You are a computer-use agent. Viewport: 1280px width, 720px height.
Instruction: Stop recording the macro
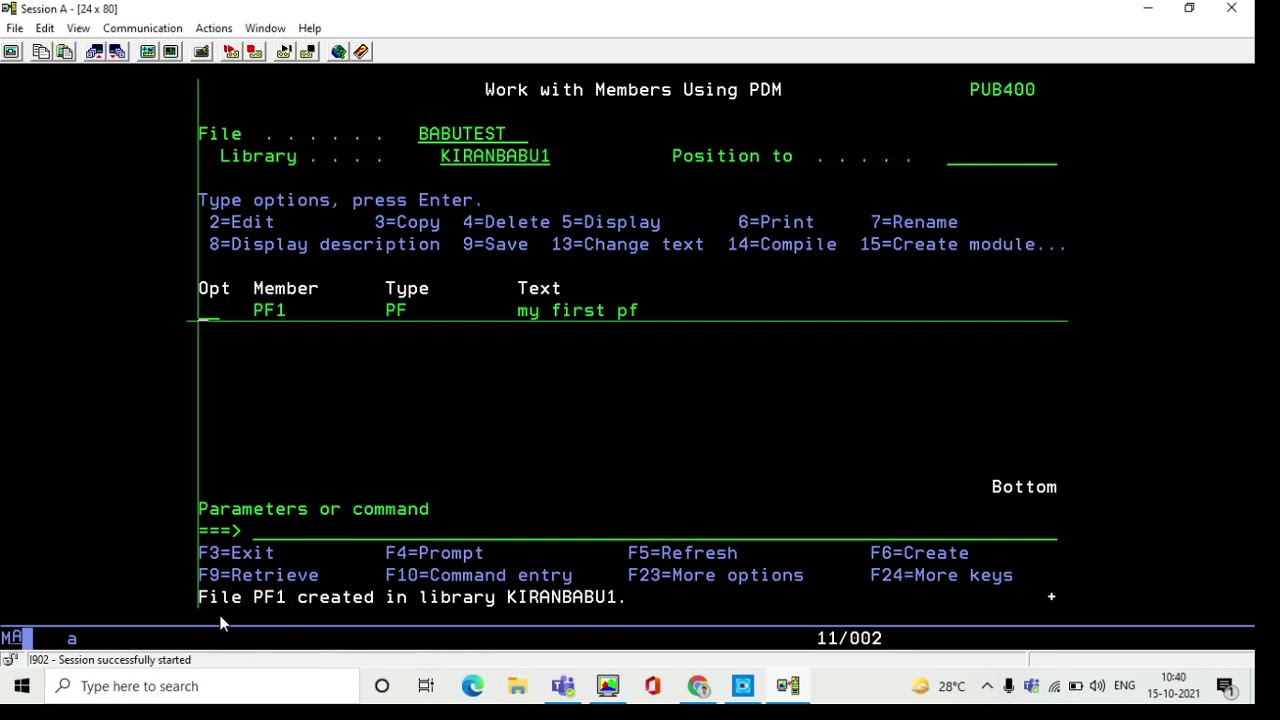(254, 51)
